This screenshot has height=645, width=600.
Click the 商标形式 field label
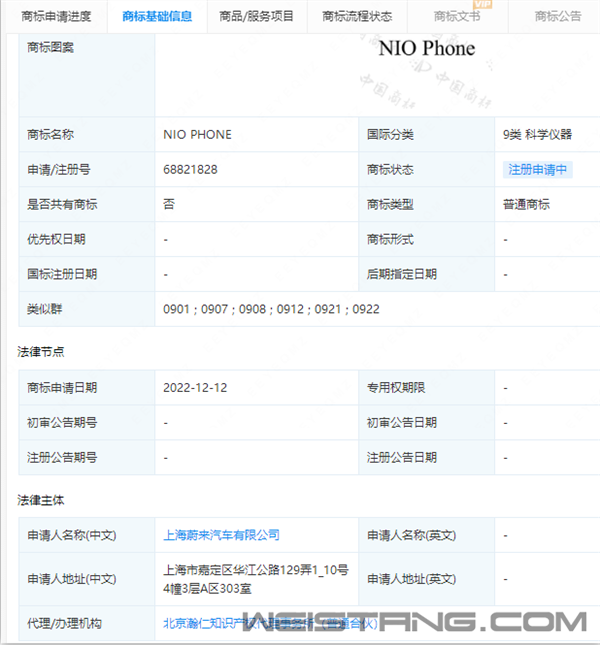(390, 239)
